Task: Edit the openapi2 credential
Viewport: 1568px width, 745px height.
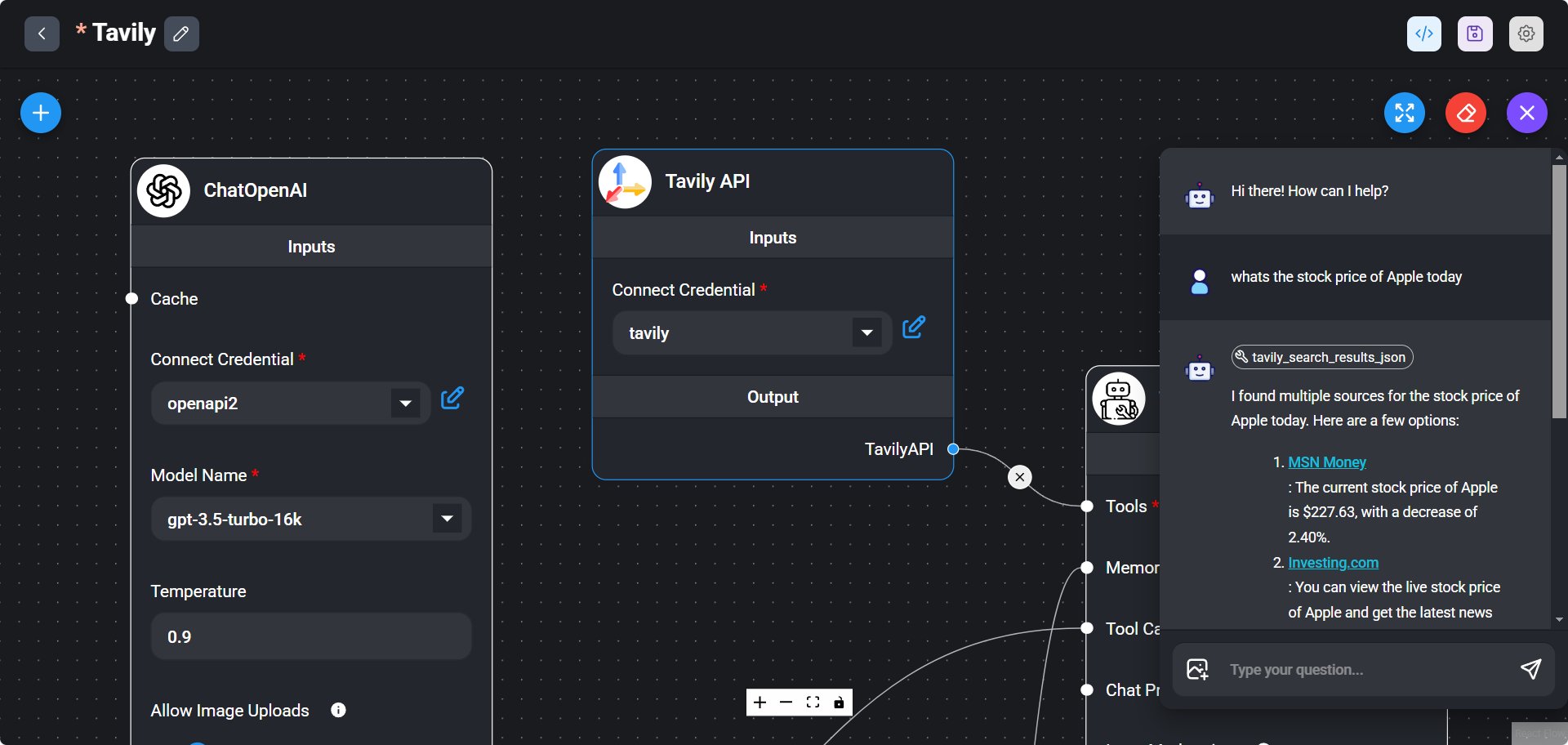Action: (x=452, y=398)
